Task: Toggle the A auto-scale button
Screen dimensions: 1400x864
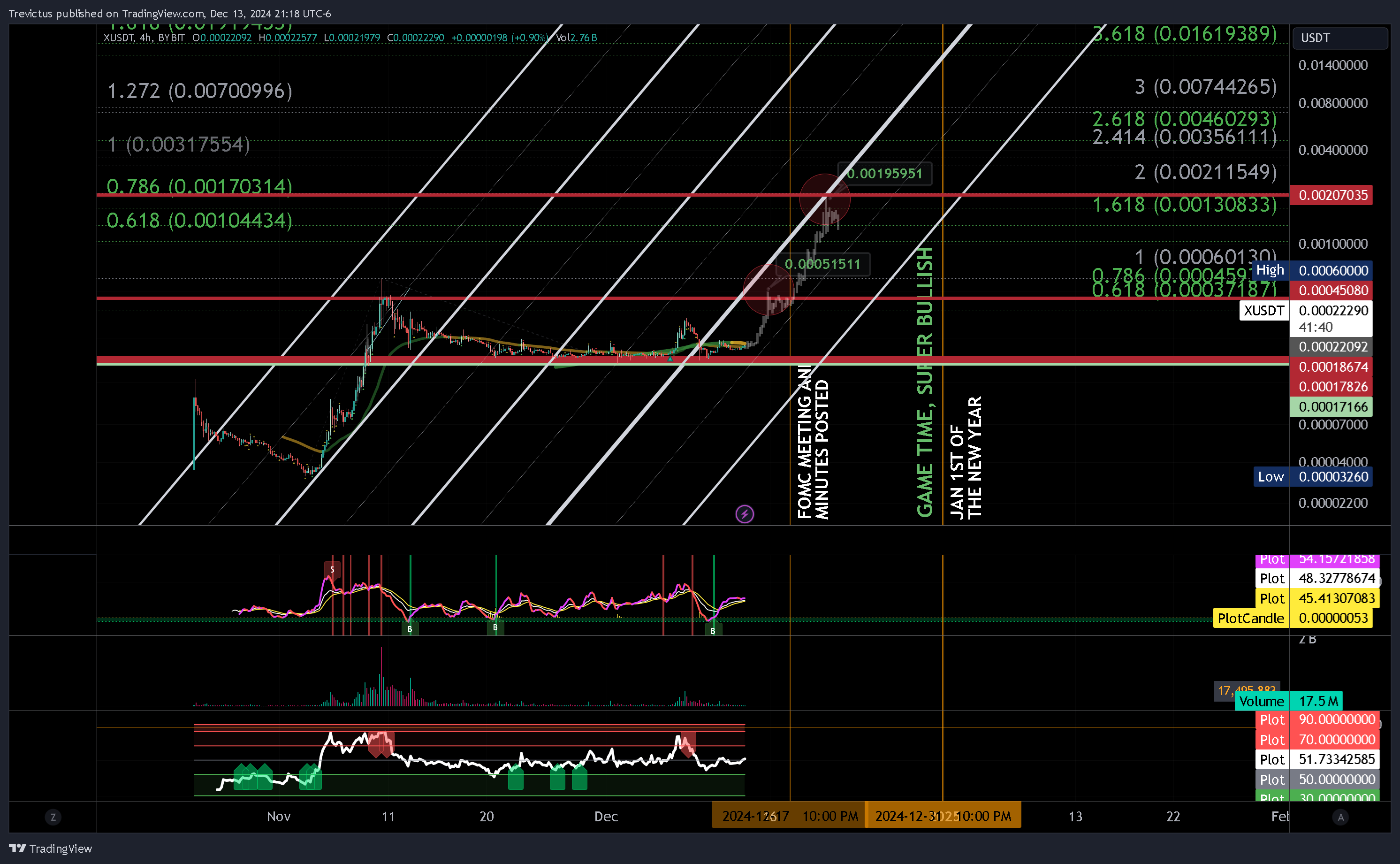Action: 1340,817
